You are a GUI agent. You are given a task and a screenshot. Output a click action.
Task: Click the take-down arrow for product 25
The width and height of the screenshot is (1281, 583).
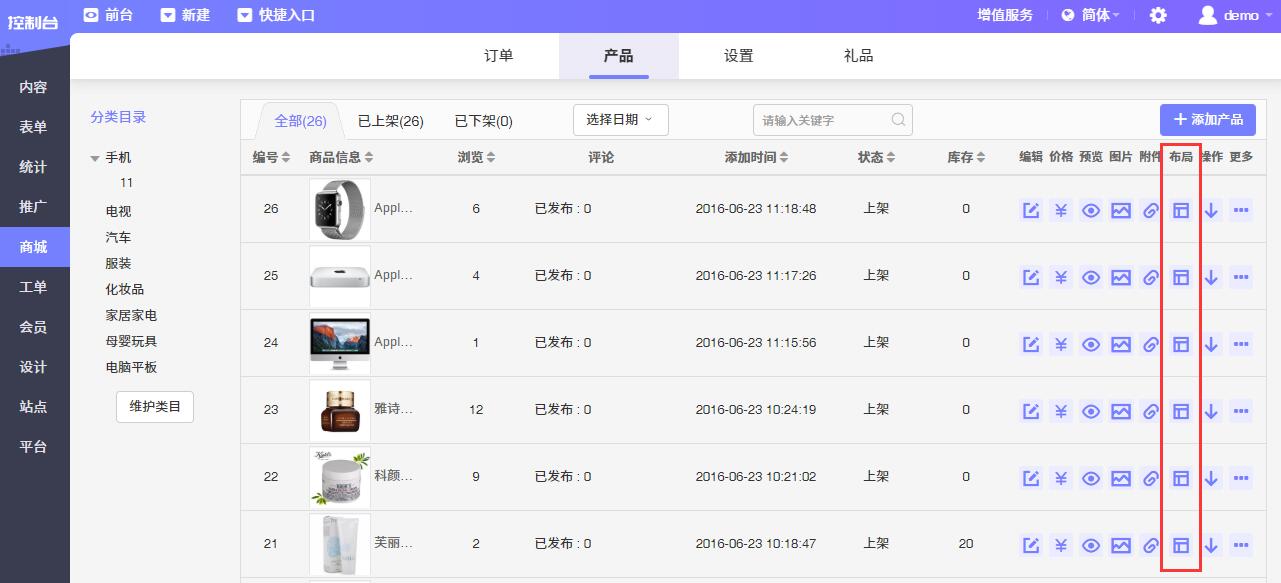tap(1211, 277)
